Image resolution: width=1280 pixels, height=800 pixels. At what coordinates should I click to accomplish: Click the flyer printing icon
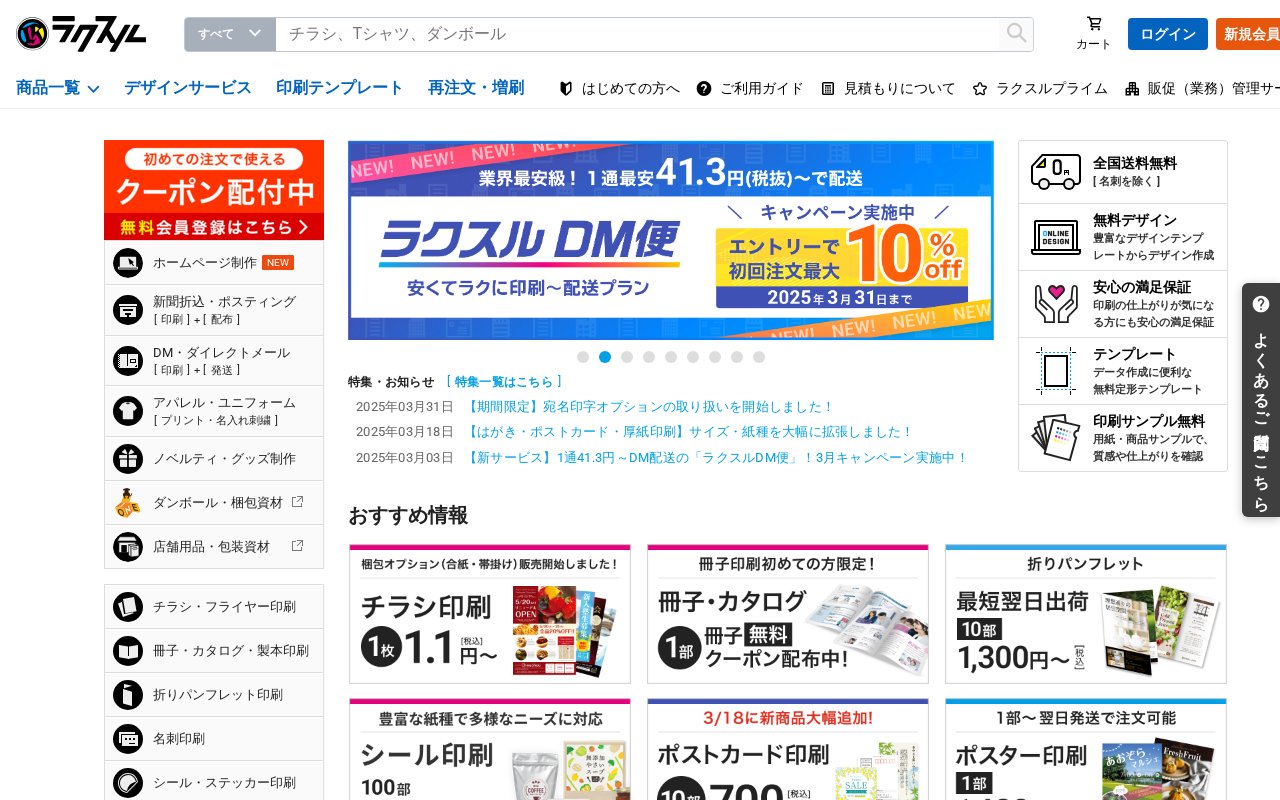pyautogui.click(x=128, y=607)
